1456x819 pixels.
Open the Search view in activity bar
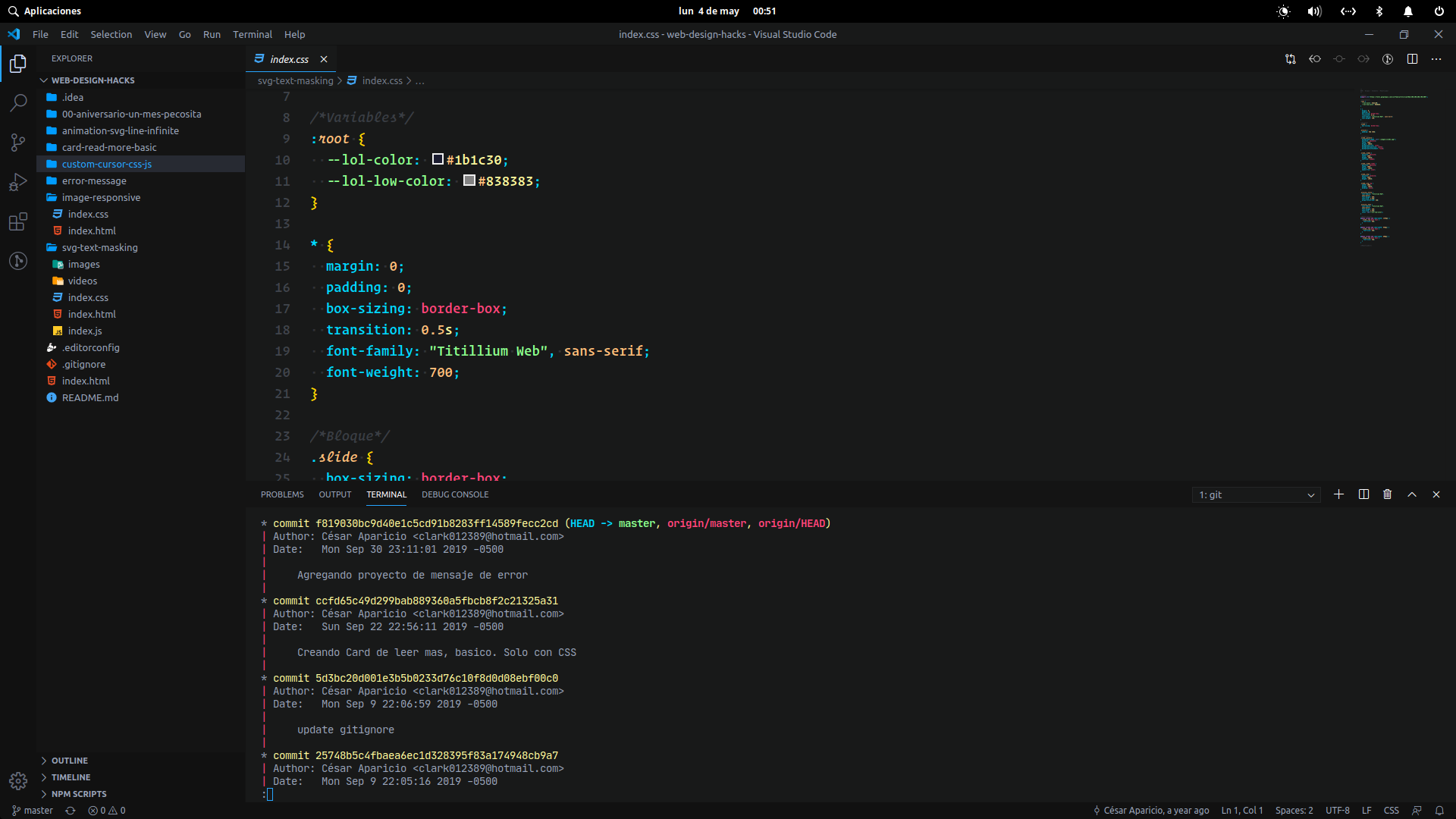[18, 102]
